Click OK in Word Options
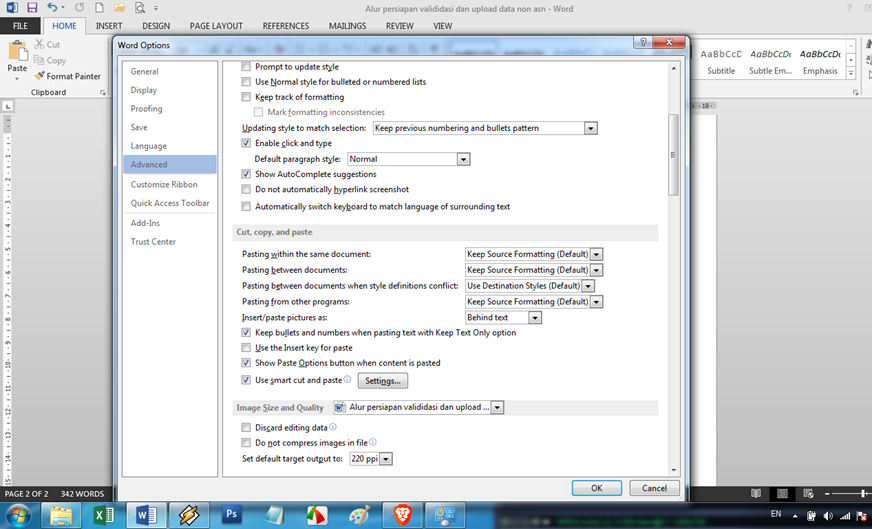Screen dimensions: 872x529 tap(597, 488)
